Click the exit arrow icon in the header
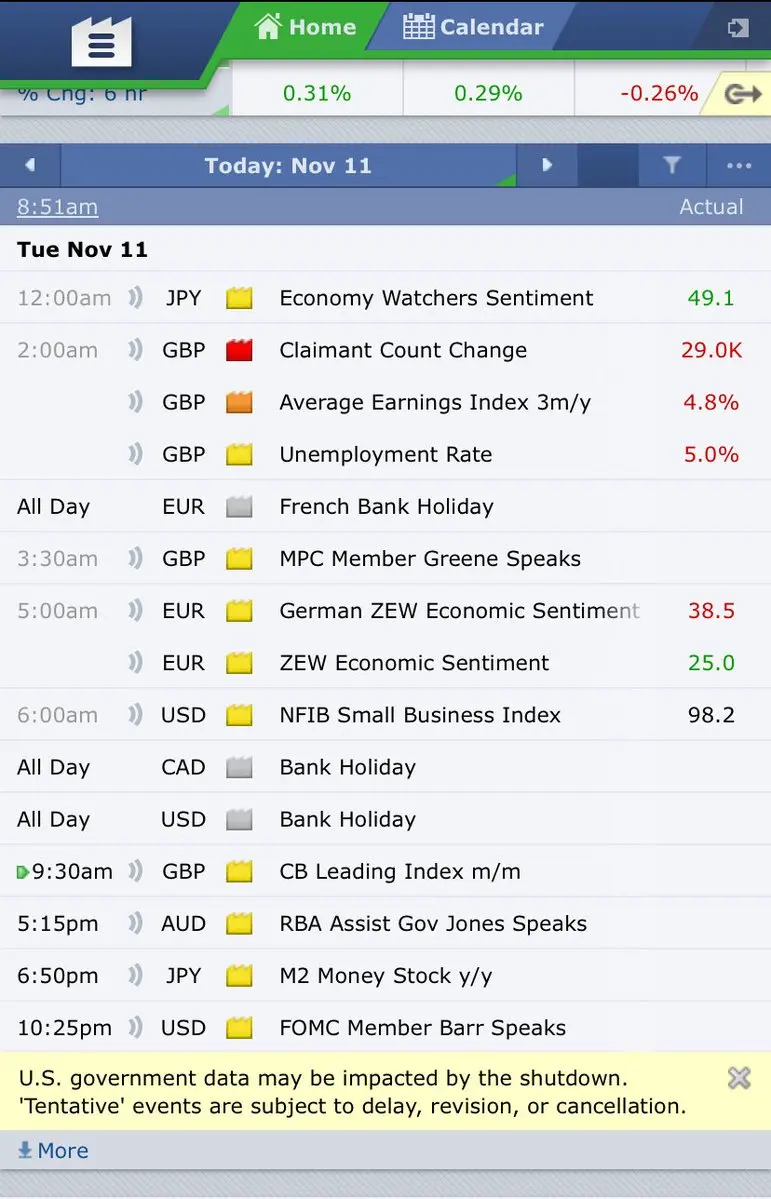 738,28
